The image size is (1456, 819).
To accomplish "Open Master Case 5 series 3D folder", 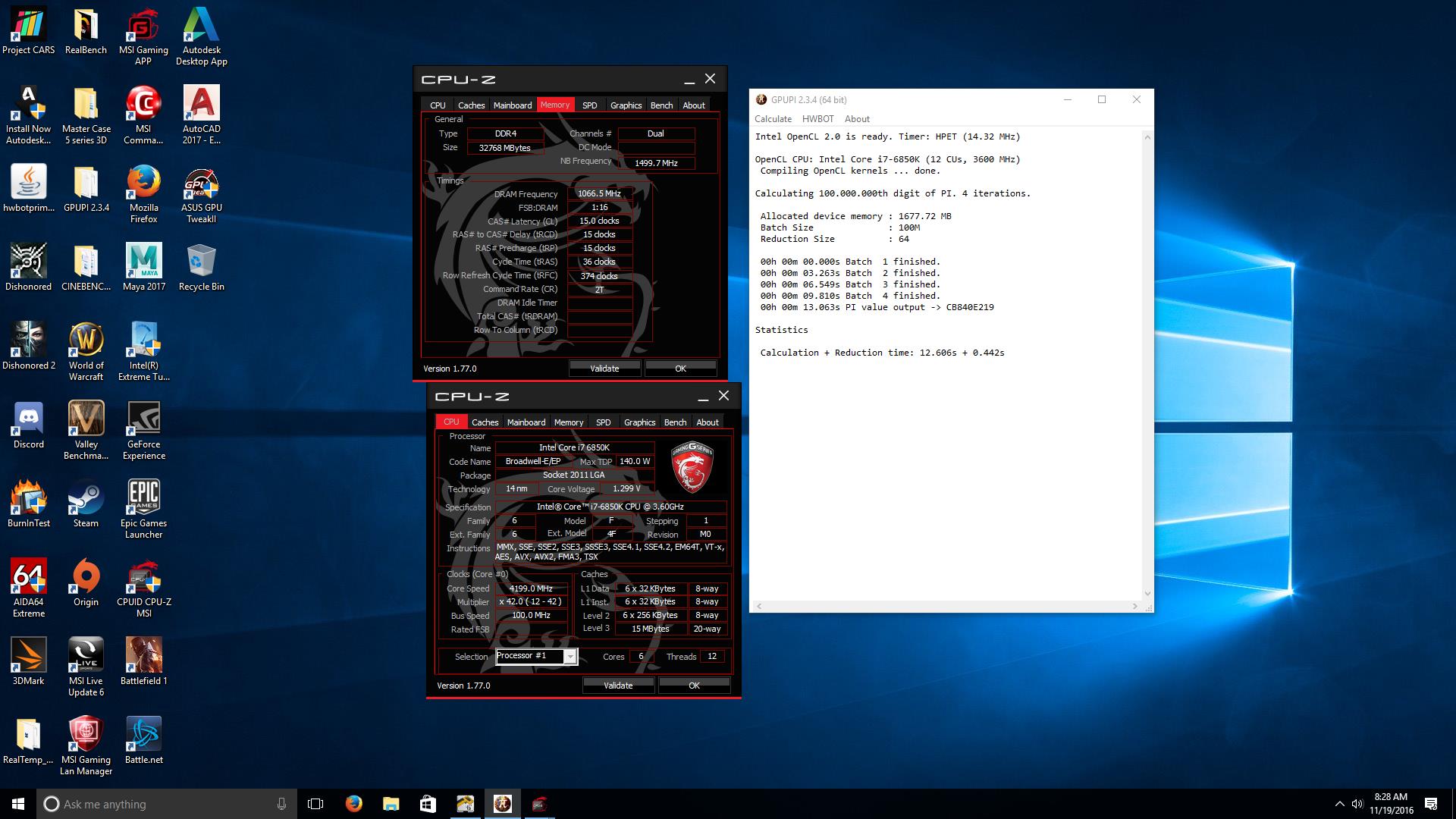I will [x=86, y=115].
